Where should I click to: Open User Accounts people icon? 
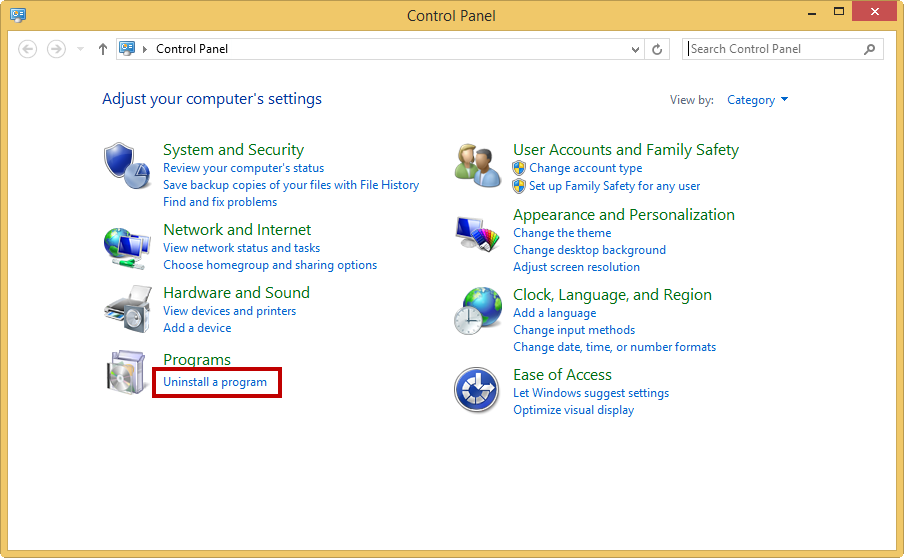click(477, 166)
